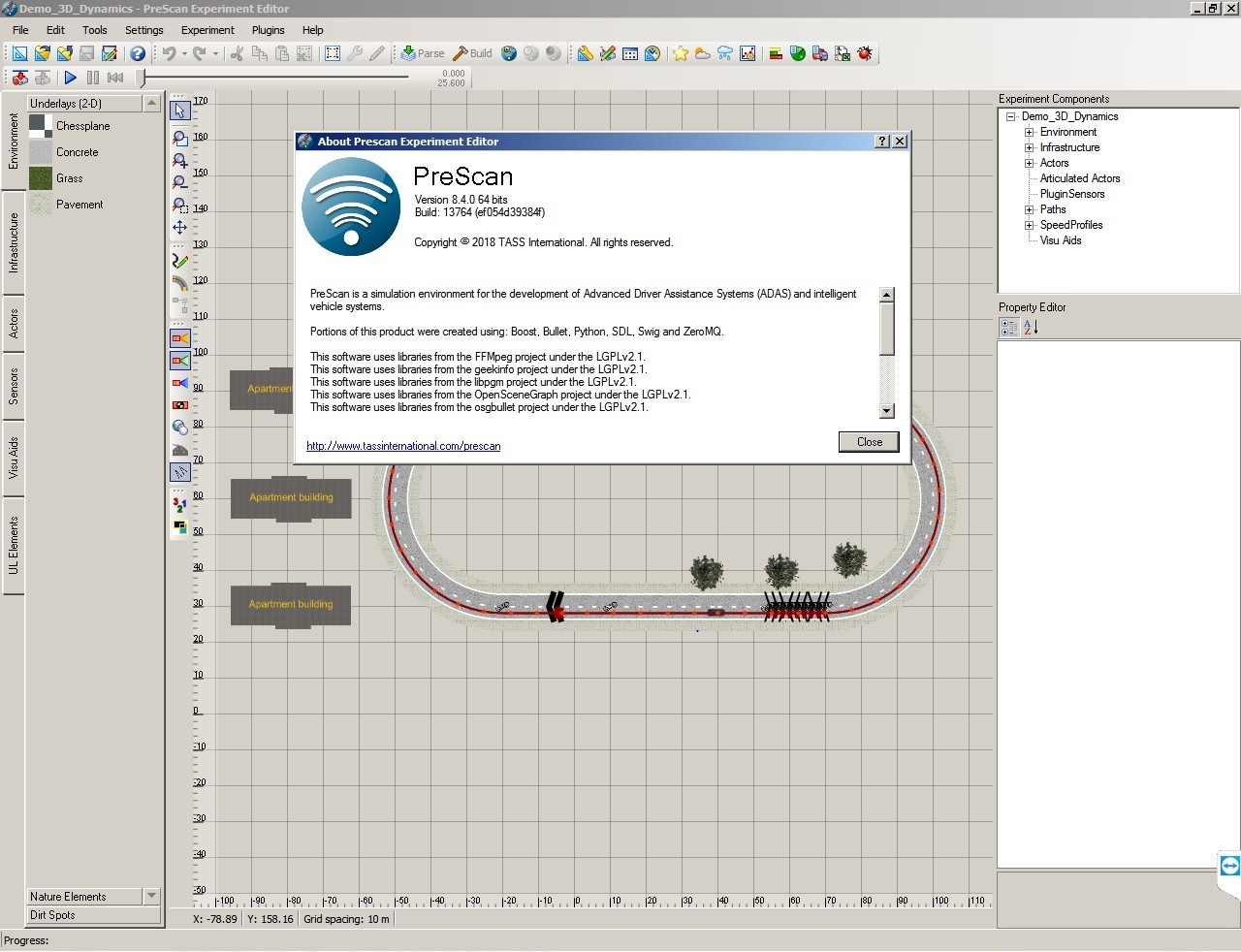Screen dimensions: 1241x952
Task: Pause simulation with the pause button
Action: (93, 78)
